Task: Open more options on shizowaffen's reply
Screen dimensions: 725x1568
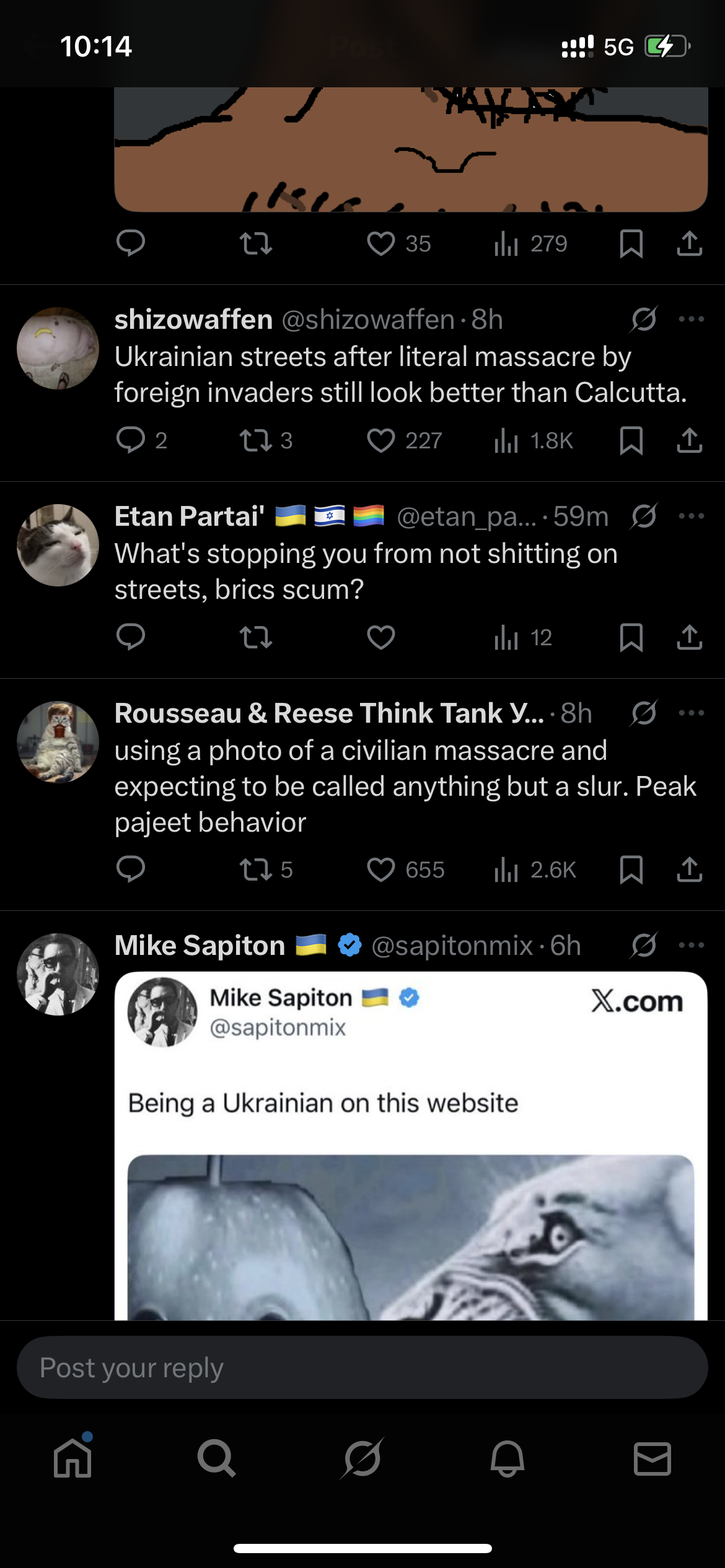Action: tap(691, 320)
